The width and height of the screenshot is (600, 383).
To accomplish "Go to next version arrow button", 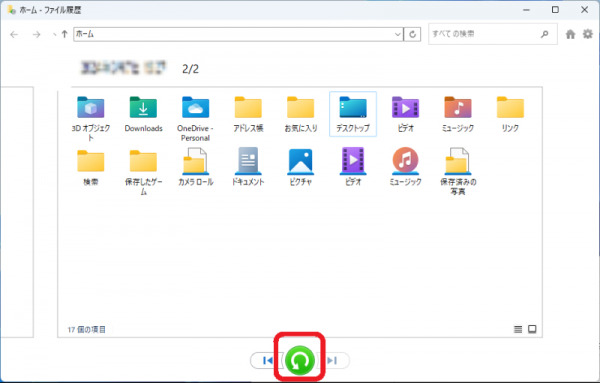I will pos(333,360).
